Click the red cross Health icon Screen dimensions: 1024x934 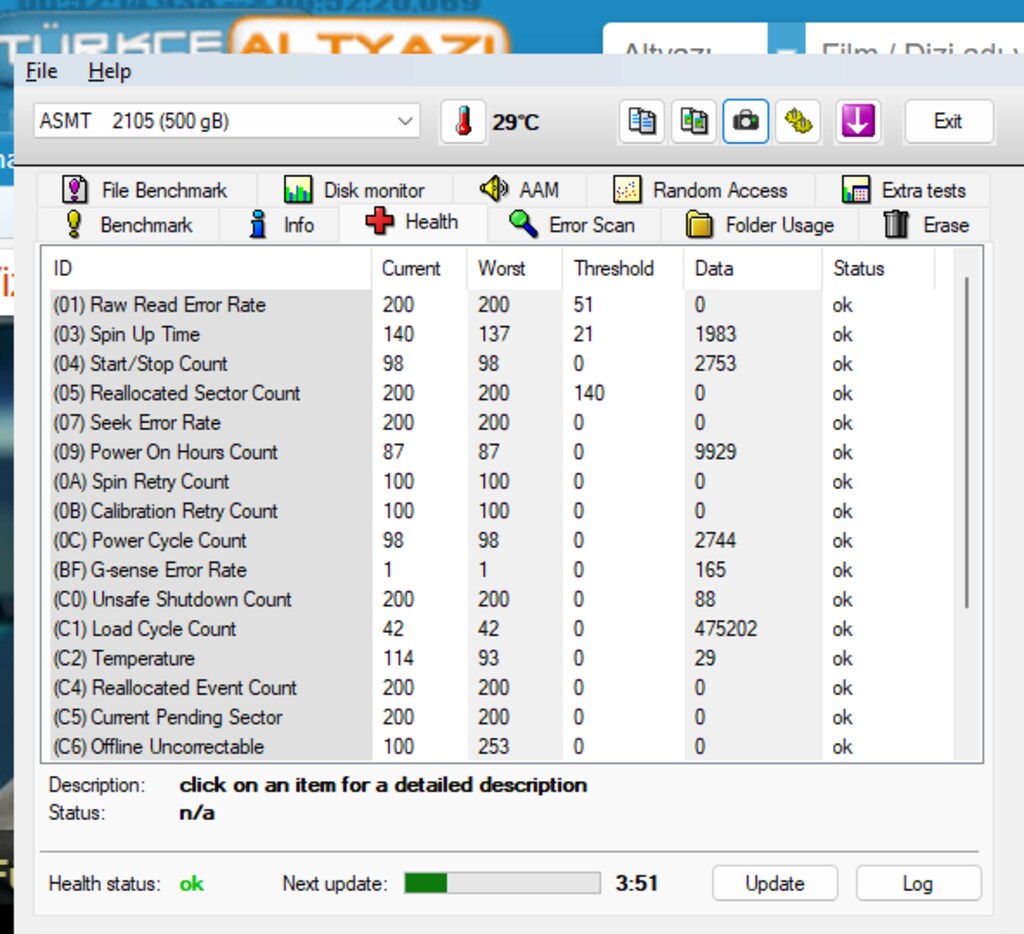coord(379,221)
